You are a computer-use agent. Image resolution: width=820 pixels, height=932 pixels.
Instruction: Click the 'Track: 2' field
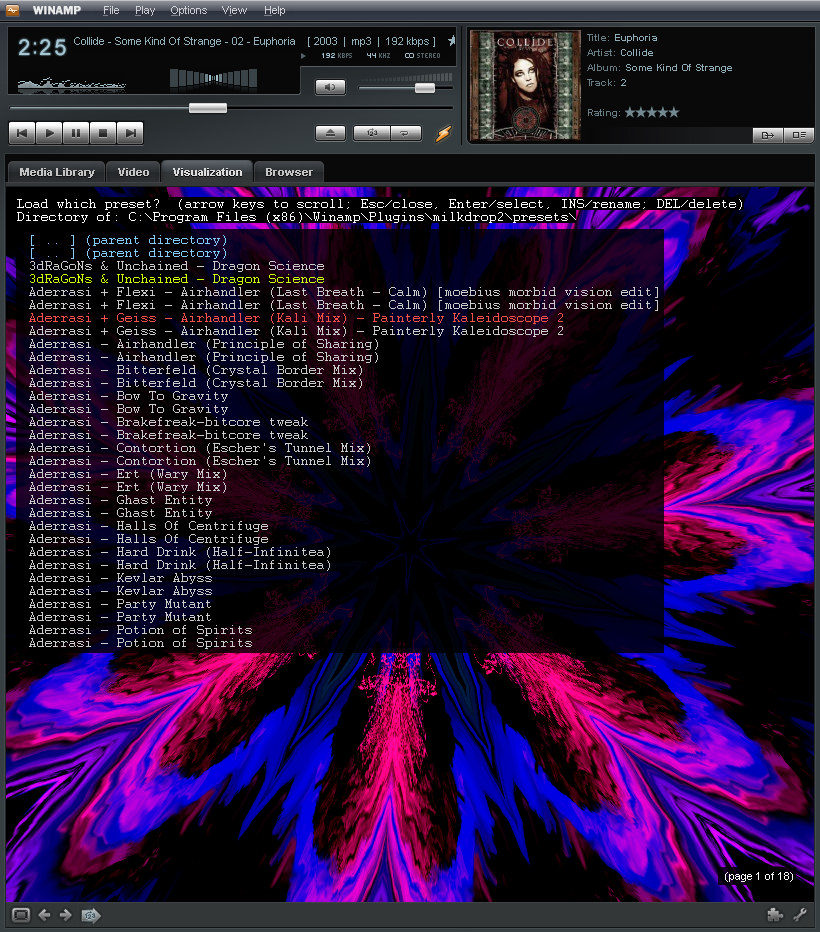[607, 83]
